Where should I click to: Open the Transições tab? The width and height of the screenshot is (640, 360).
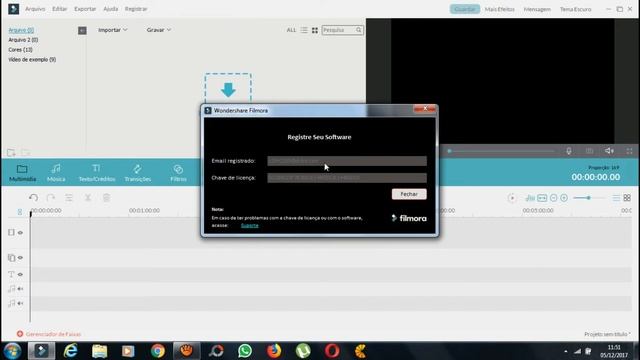coord(138,173)
